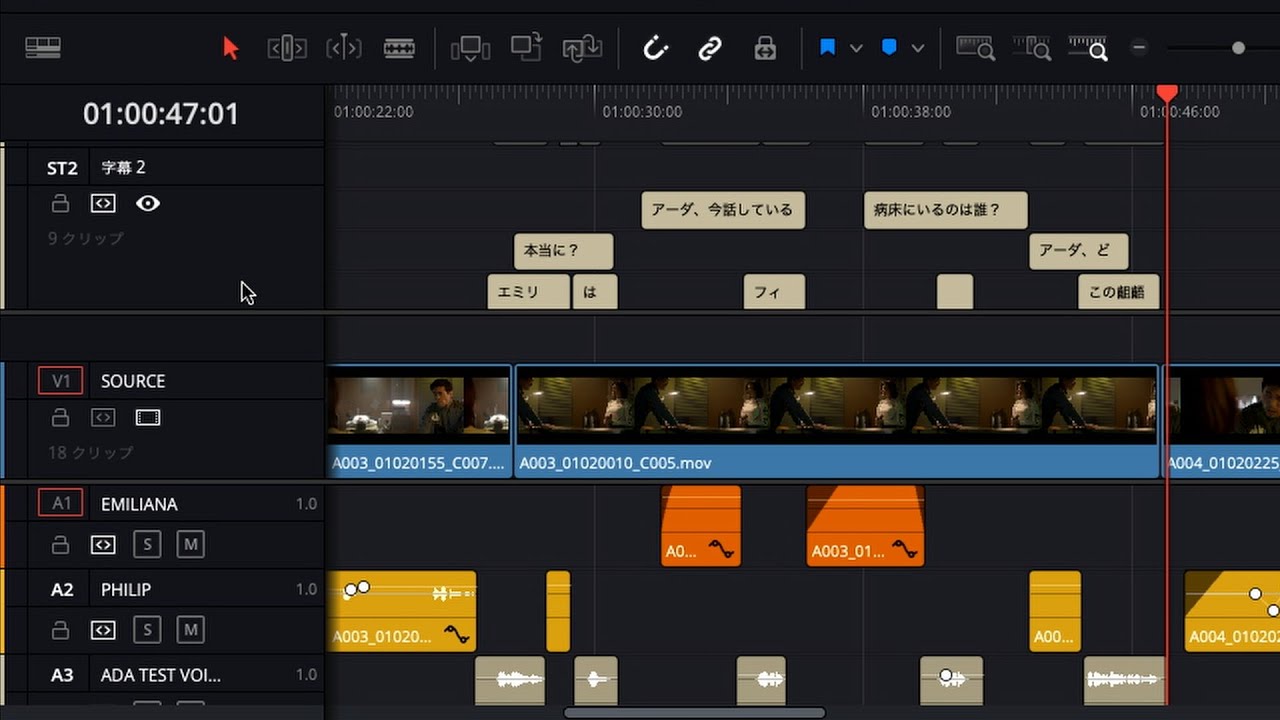Viewport: 1280px width, 720px height.
Task: Click the red playhead handle on ruler
Action: pos(1167,94)
